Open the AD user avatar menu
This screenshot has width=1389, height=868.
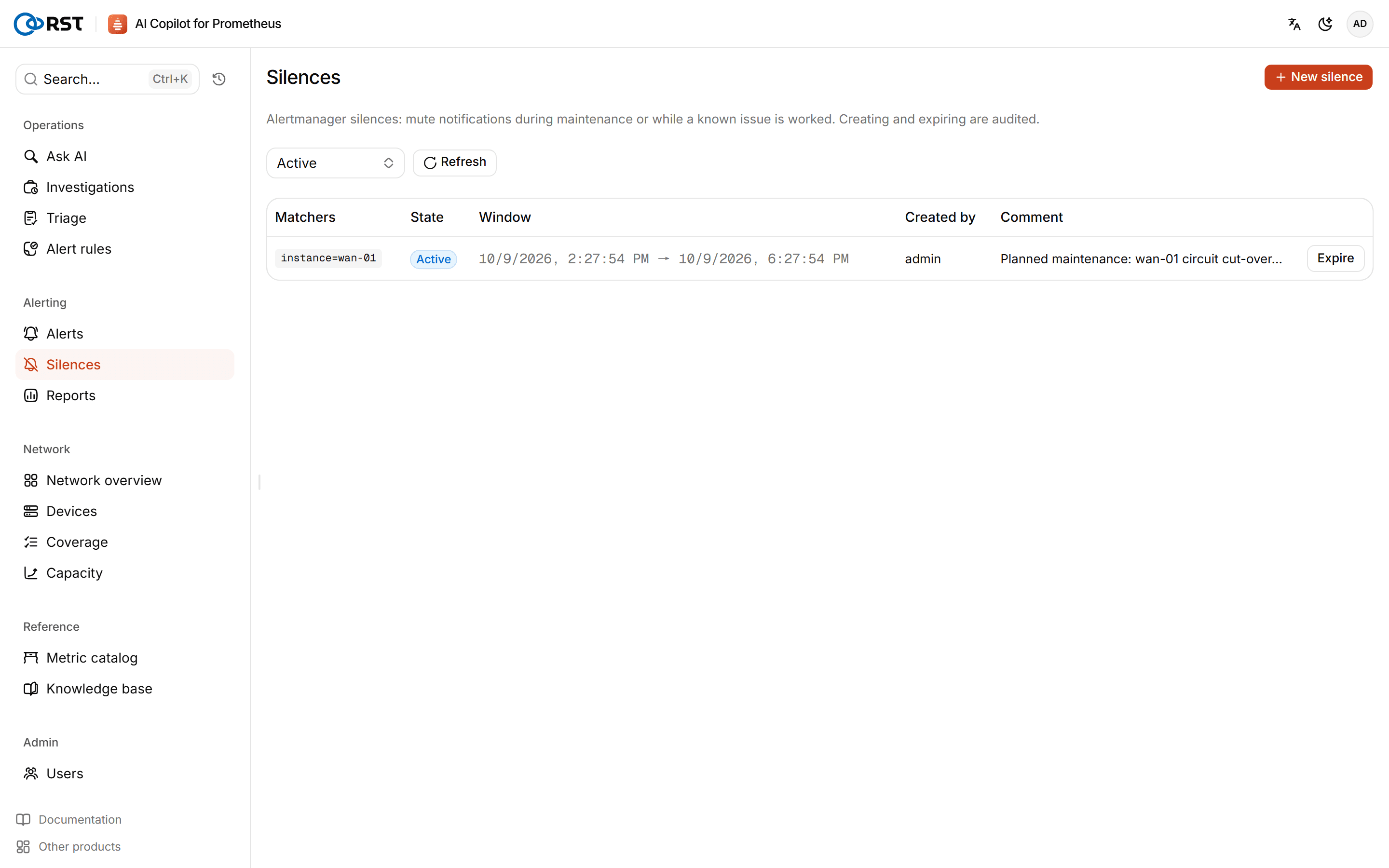tap(1359, 24)
